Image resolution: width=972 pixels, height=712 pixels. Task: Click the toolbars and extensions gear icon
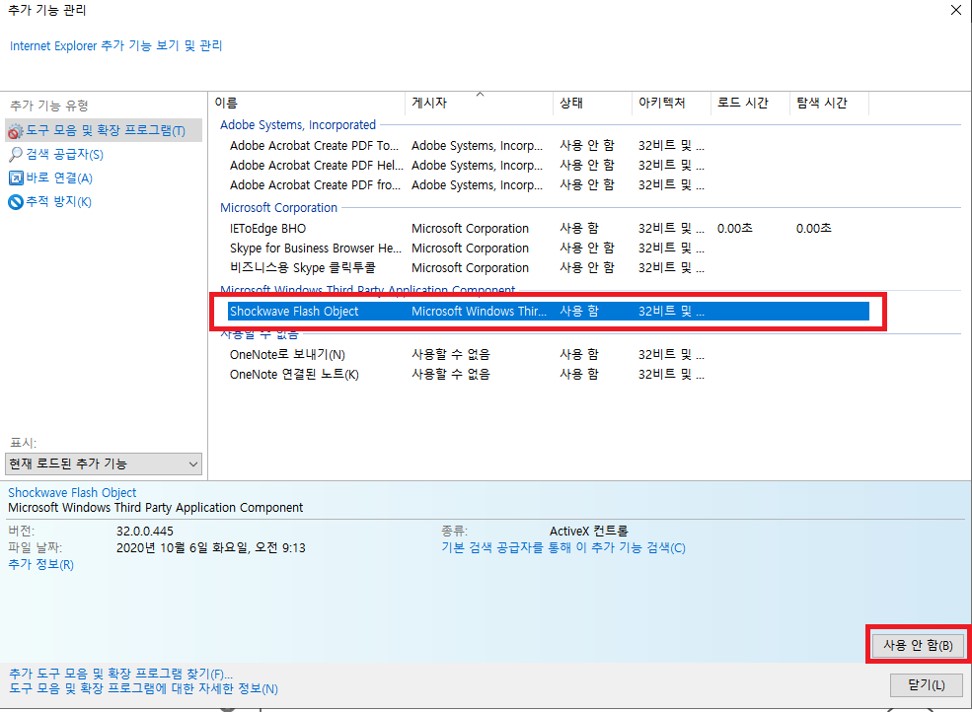point(15,131)
